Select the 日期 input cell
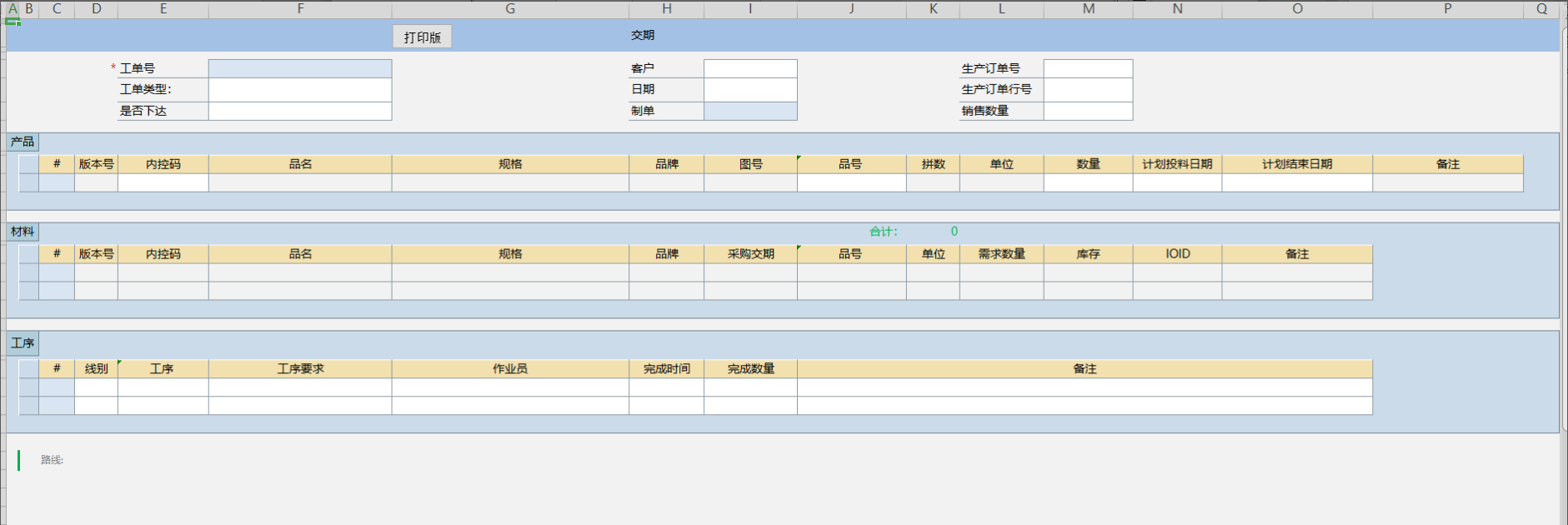 [750, 89]
